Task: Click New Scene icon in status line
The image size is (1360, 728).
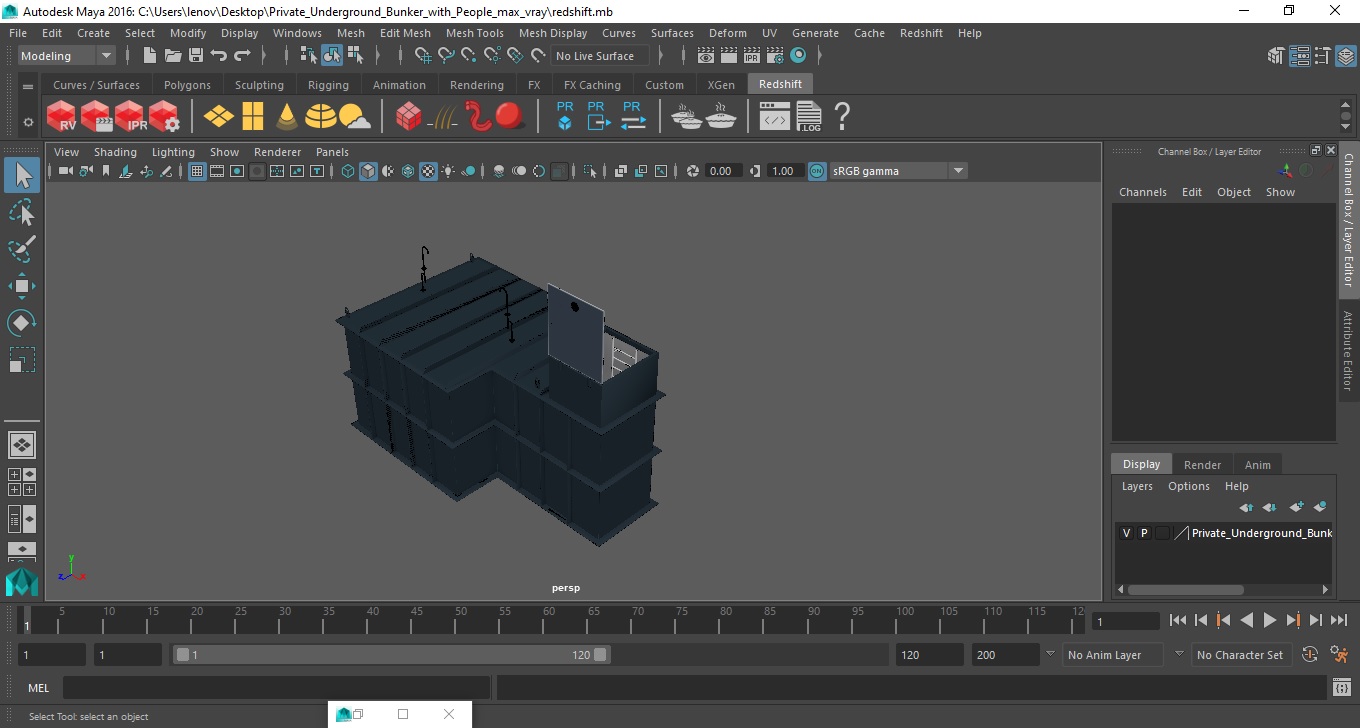Action: coord(150,56)
